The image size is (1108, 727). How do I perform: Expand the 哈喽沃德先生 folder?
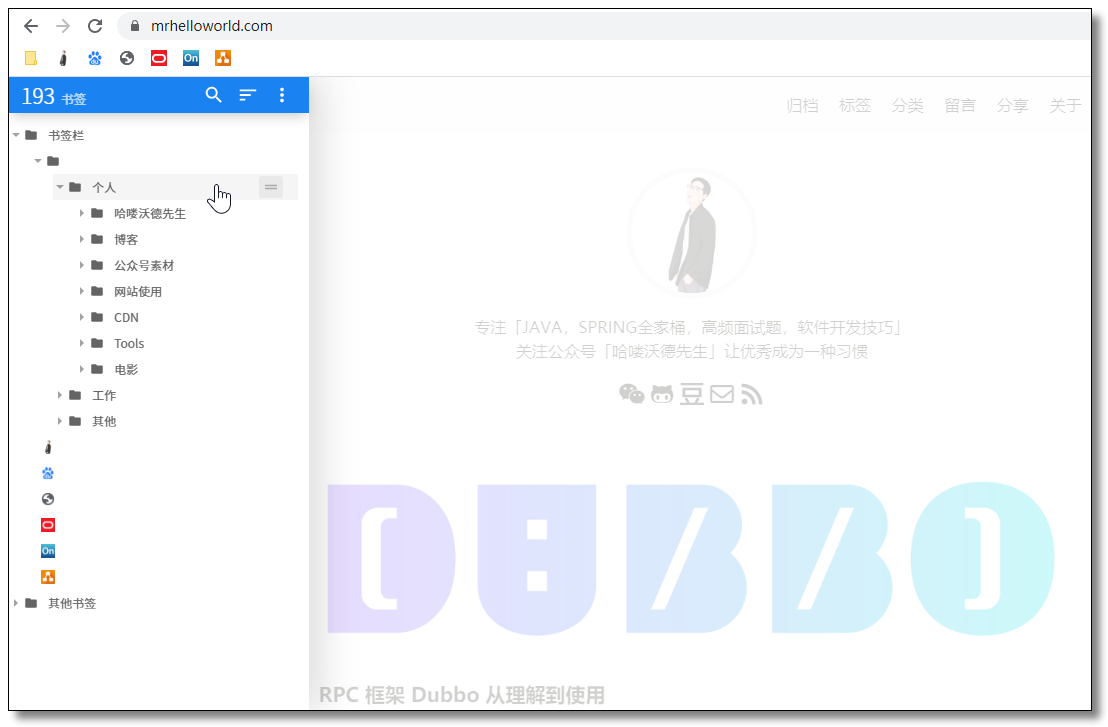pos(81,213)
